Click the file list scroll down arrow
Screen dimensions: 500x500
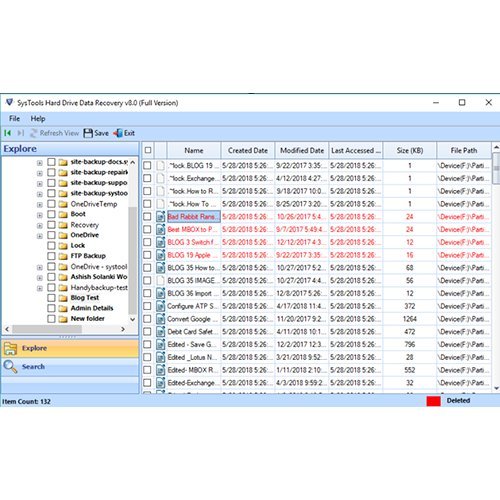pos(496,388)
